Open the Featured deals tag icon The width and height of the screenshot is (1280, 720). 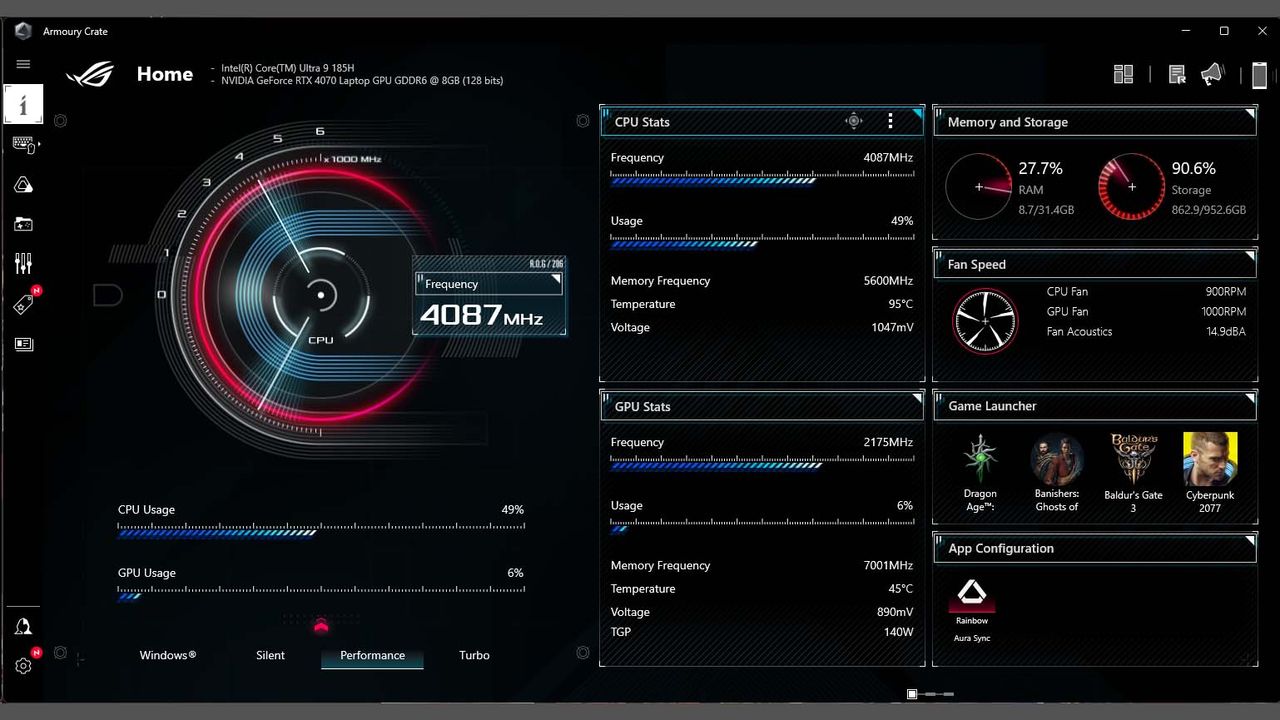23,304
